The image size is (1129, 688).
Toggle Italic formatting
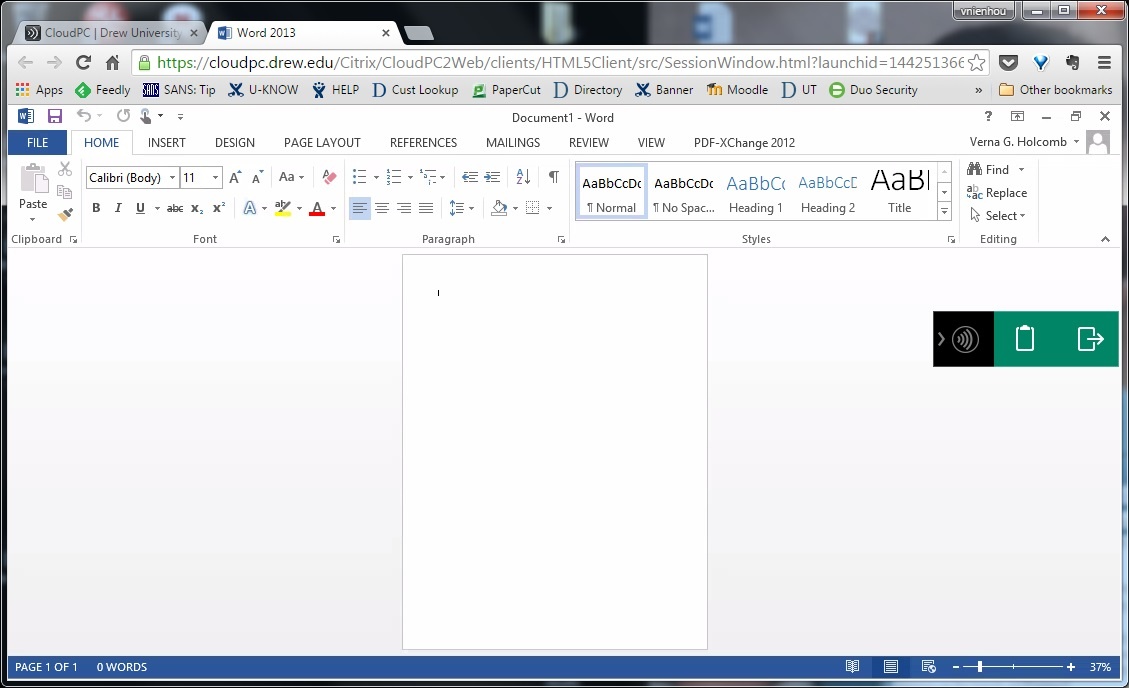click(x=118, y=208)
